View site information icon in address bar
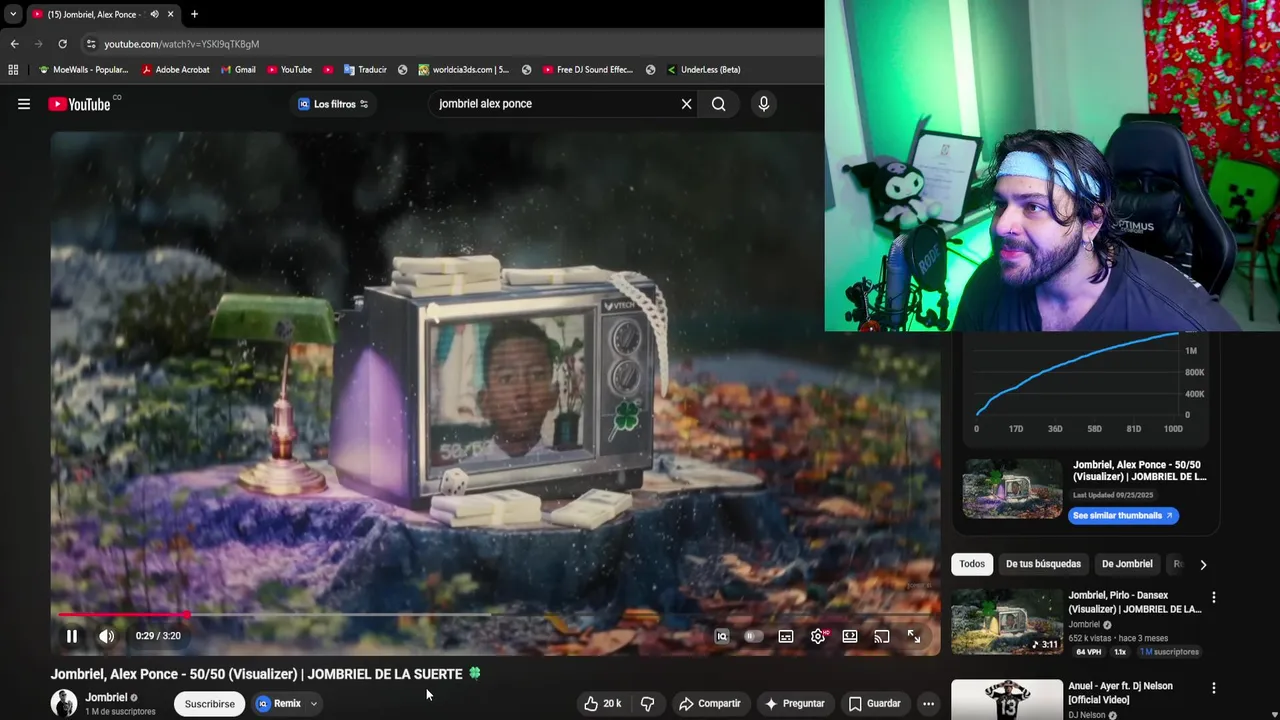The image size is (1280, 720). point(91,44)
